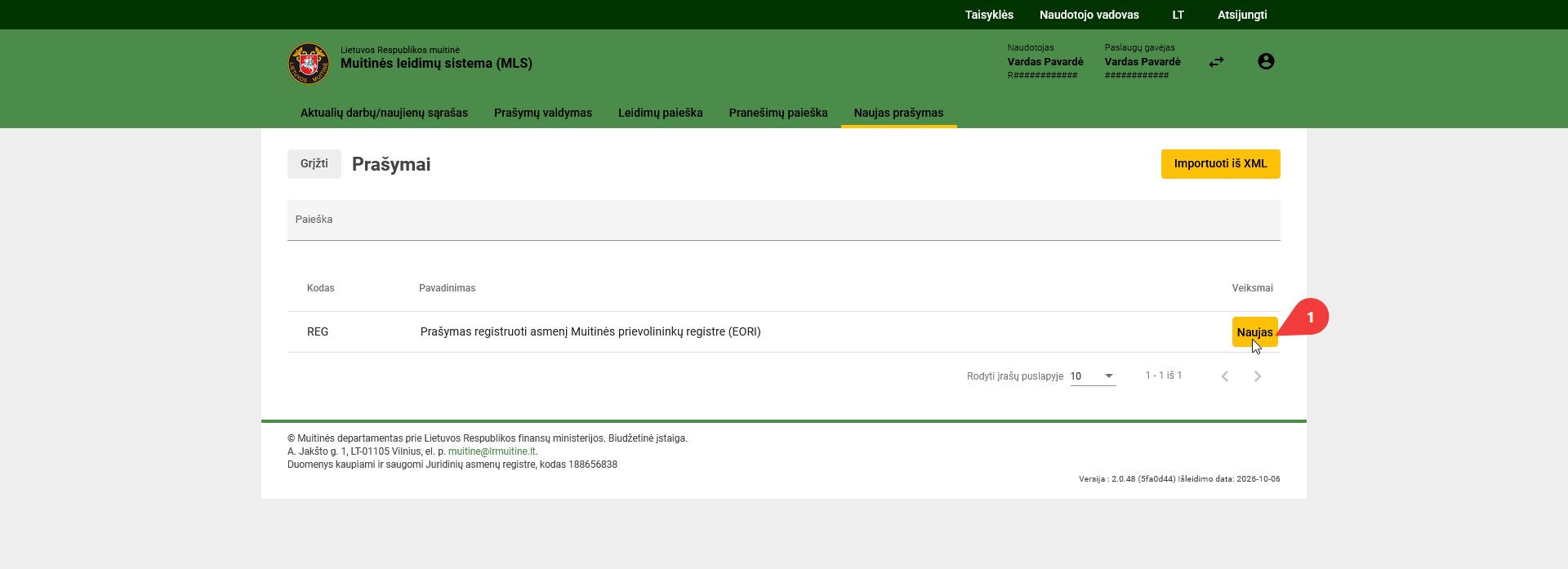Click the Muitinės leidimų sistema (MLS) title
This screenshot has height=569, width=1568.
(x=436, y=64)
